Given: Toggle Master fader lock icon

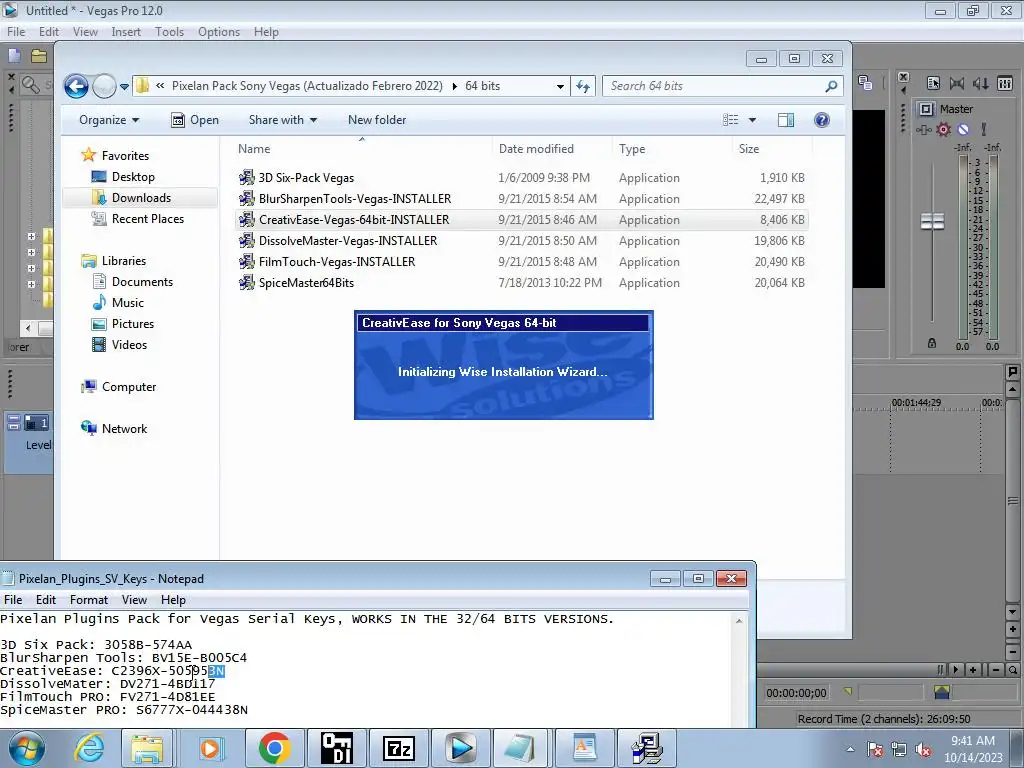Looking at the screenshot, I should click(932, 343).
